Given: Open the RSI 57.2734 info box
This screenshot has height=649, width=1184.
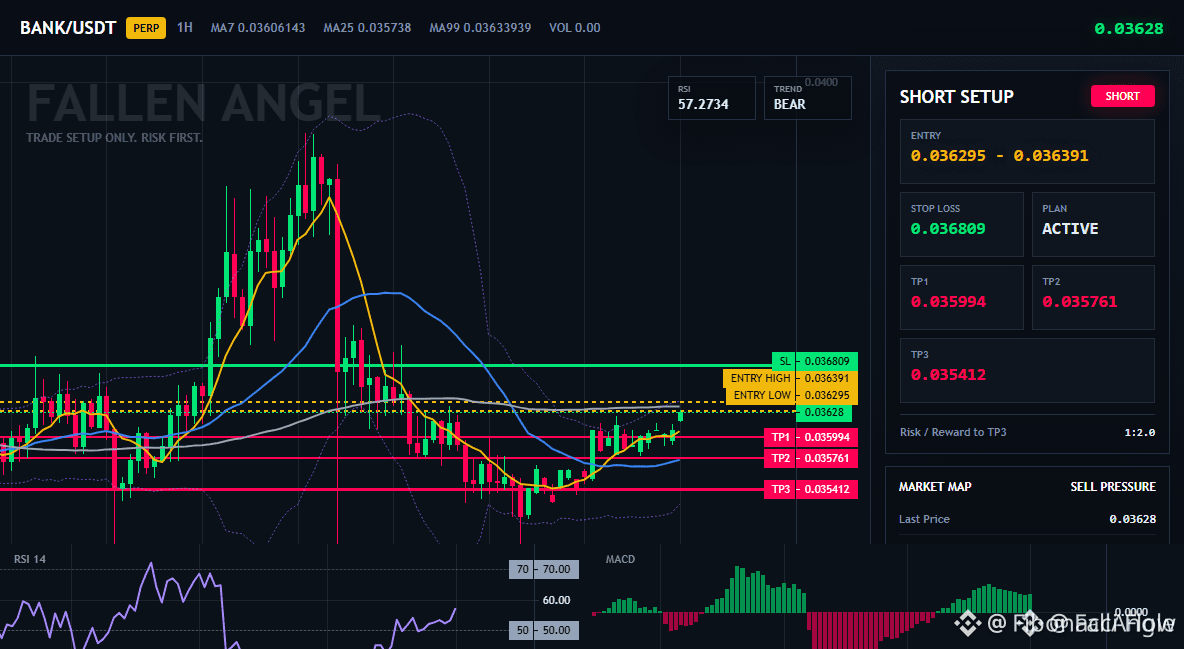Looking at the screenshot, I should coord(711,97).
